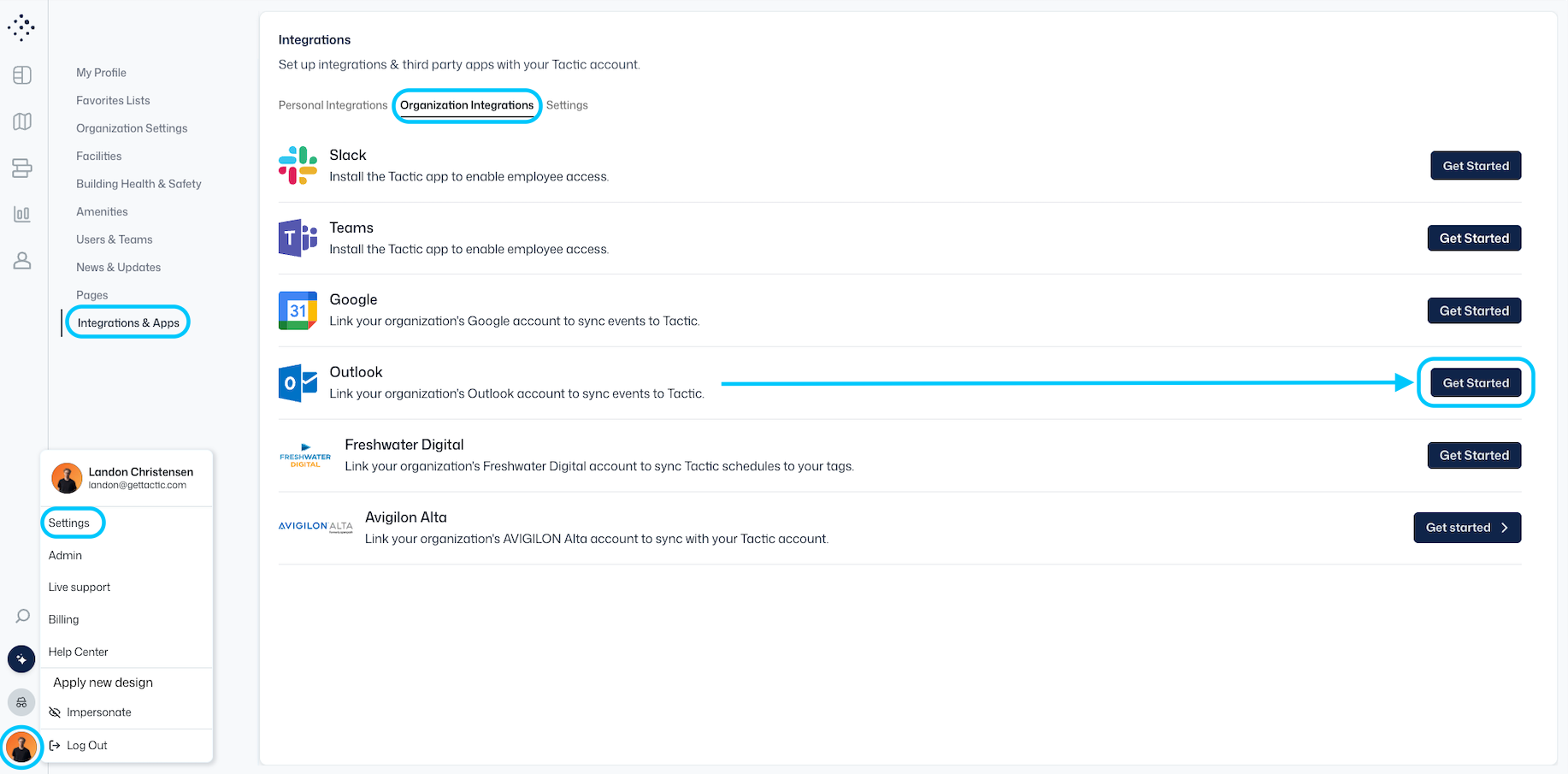Click Get Started for Google
Screen dimensions: 1568x774
[1473, 310]
